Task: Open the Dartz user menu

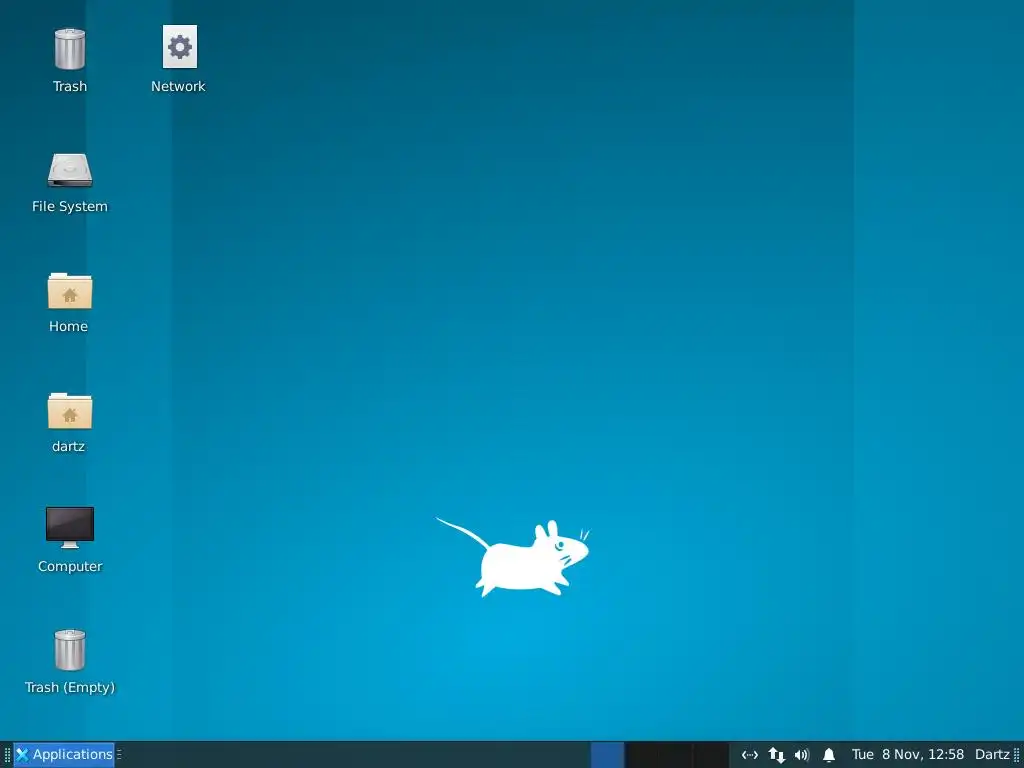Action: pyautogui.click(x=992, y=754)
